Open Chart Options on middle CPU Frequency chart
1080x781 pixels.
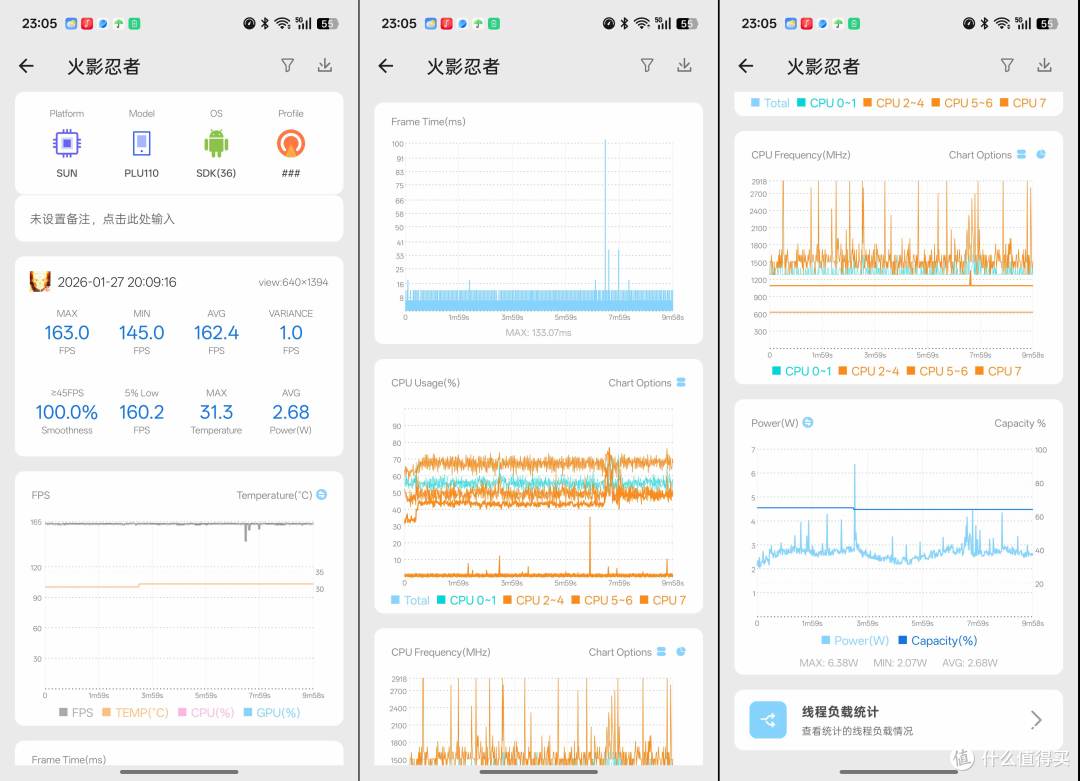[x=626, y=652]
